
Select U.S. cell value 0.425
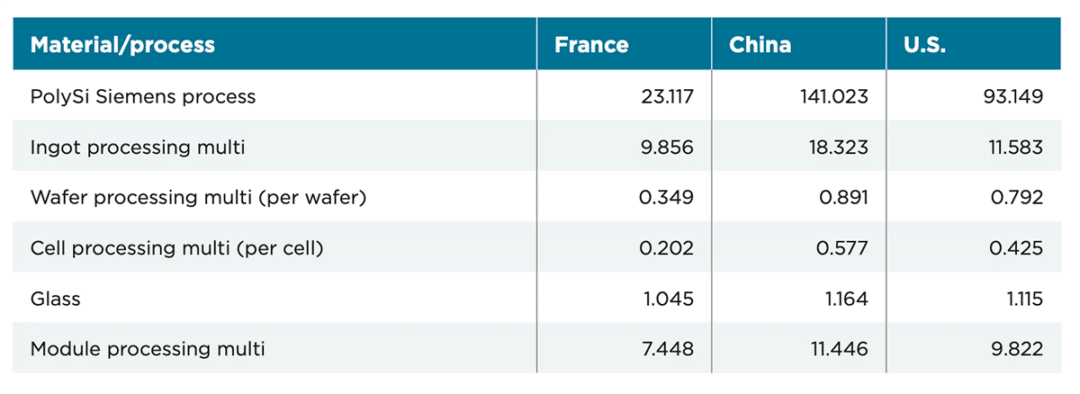[1015, 249]
